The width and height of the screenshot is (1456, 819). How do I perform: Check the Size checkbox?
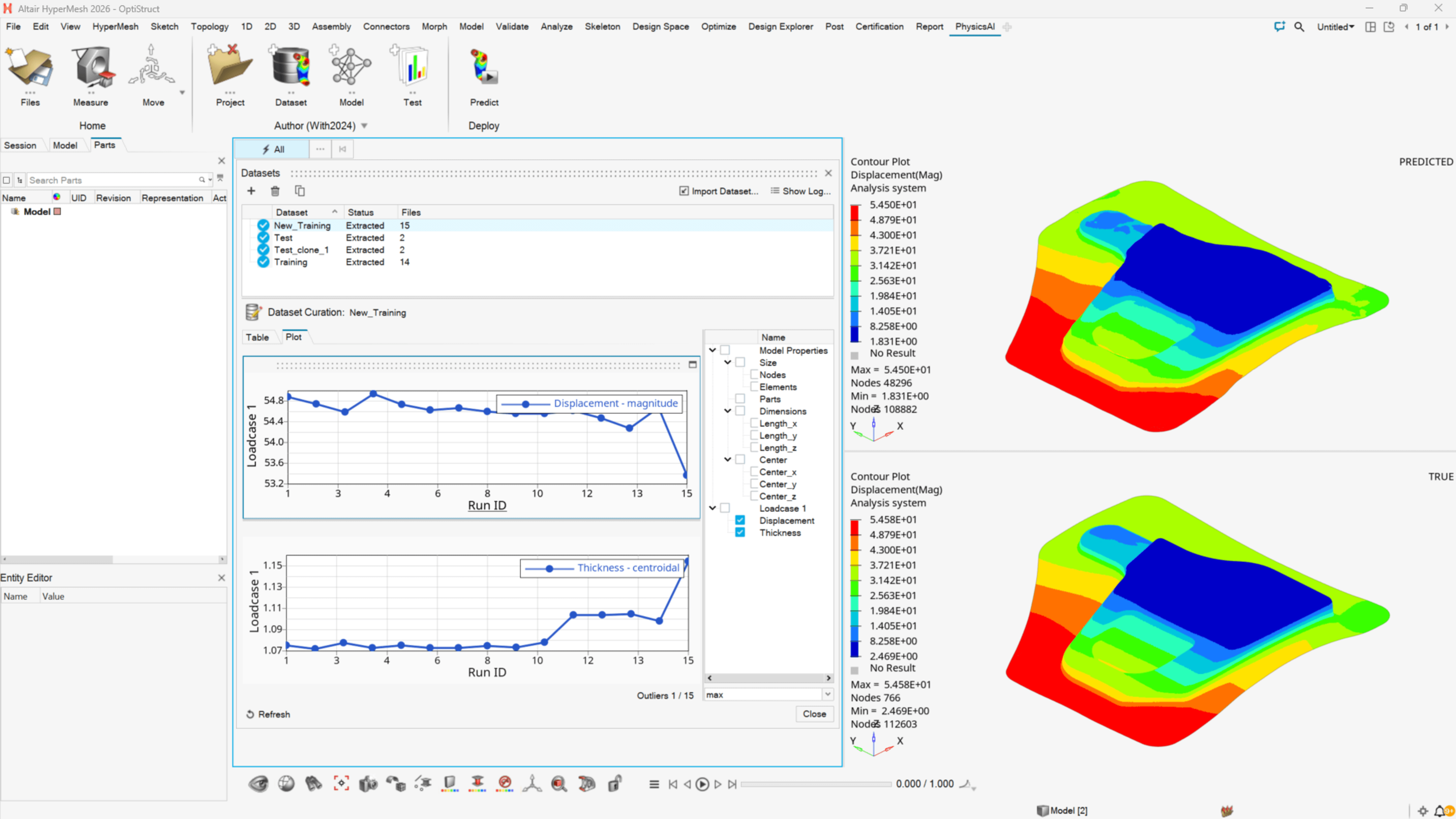click(740, 362)
